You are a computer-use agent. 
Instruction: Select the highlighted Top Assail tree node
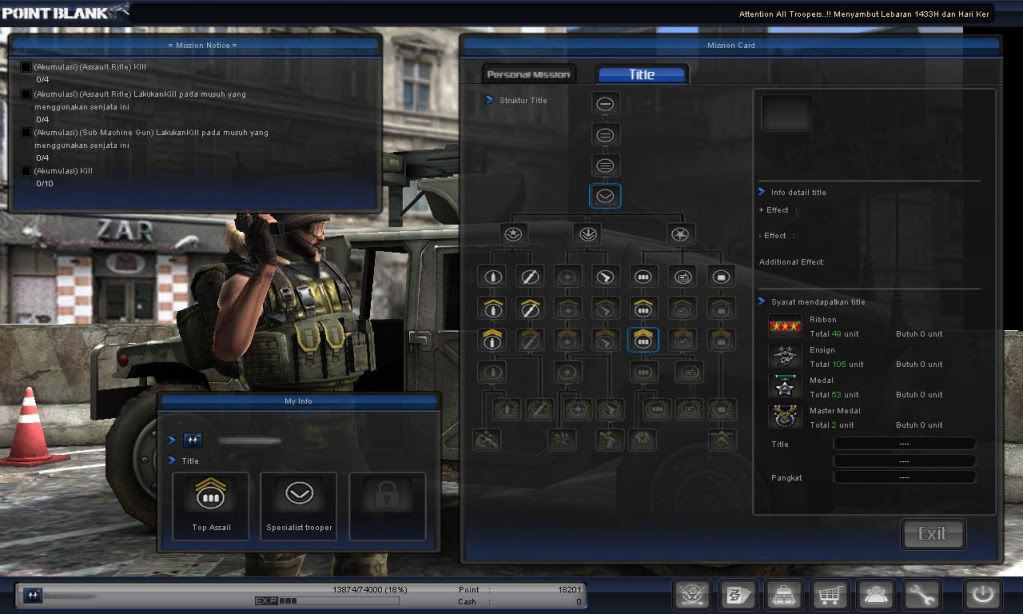pyautogui.click(x=643, y=339)
